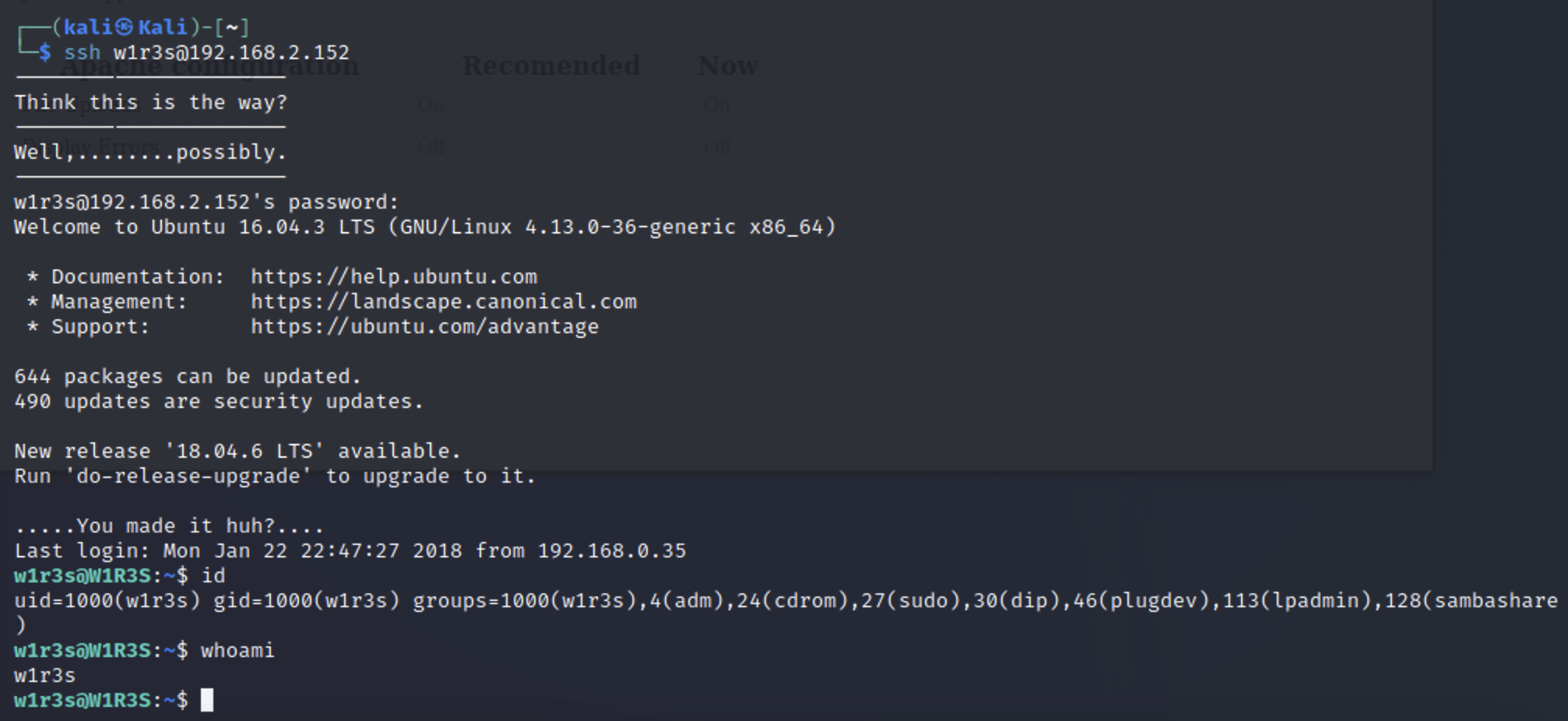Click the "644 packages can be updated." line
The width and height of the screenshot is (1568, 721).
(x=188, y=377)
